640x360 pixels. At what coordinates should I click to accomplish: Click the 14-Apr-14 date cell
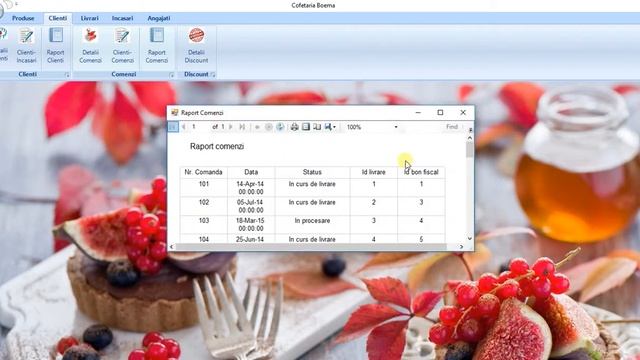[250, 188]
